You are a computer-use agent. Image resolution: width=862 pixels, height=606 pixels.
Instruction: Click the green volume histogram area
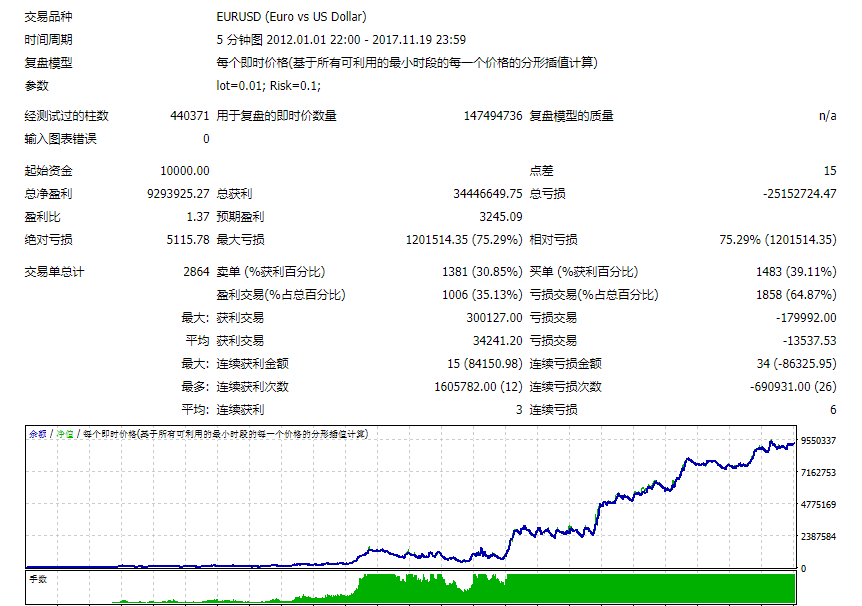coord(430,590)
